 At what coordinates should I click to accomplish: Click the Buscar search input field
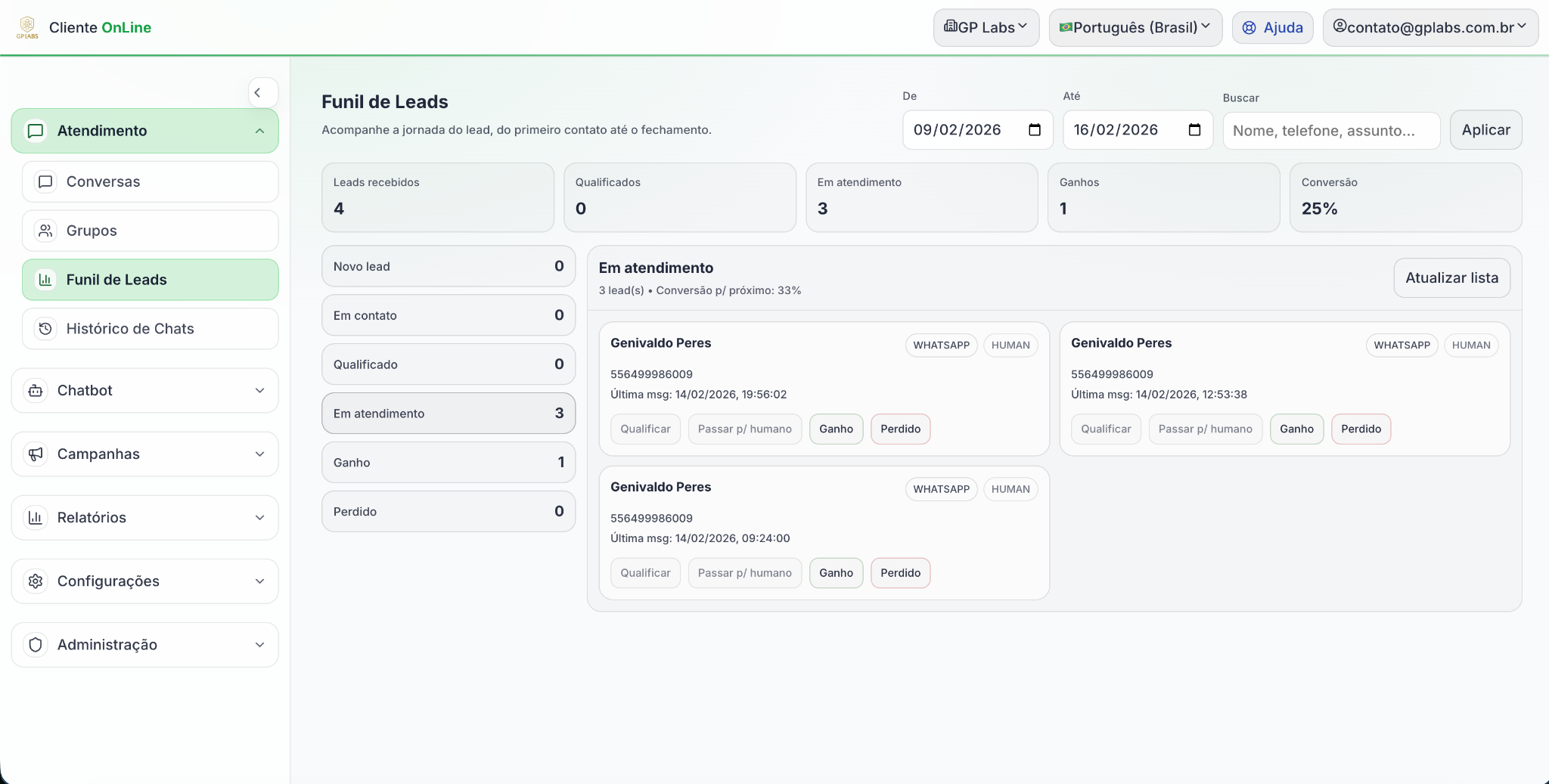[1330, 131]
